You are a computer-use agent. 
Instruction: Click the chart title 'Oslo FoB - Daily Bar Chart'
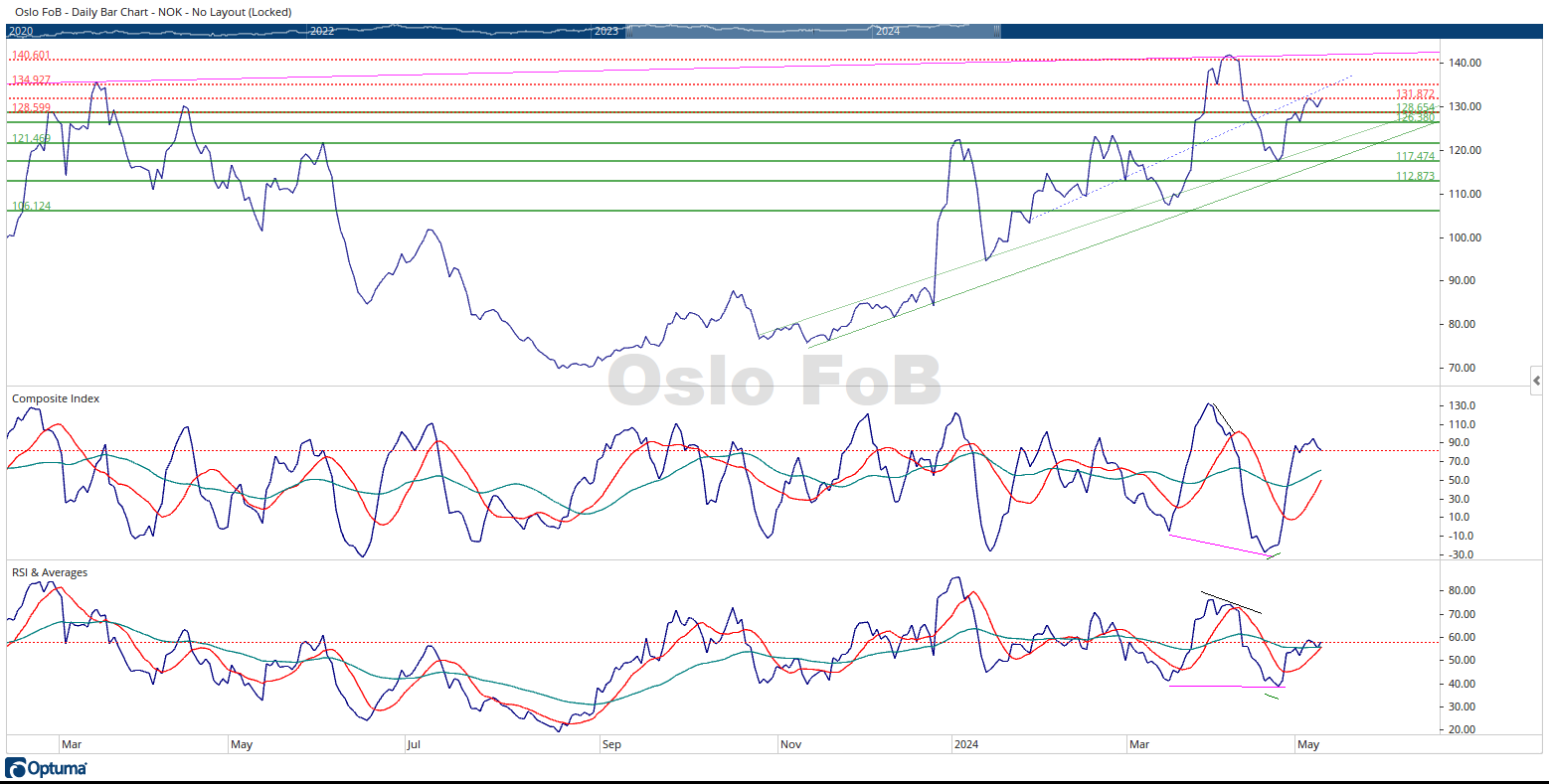pos(81,12)
